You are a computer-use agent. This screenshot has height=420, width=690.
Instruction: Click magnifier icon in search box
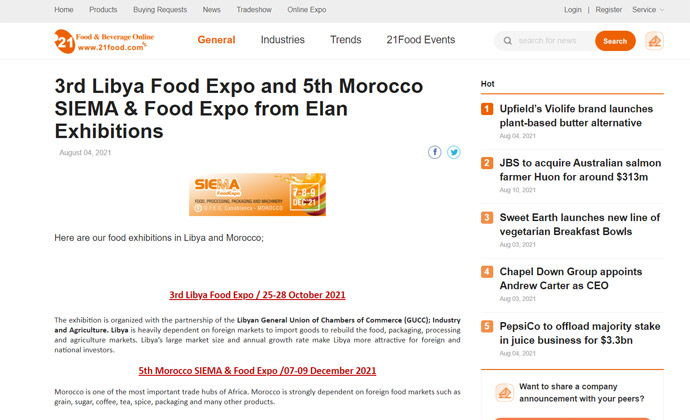pos(508,41)
